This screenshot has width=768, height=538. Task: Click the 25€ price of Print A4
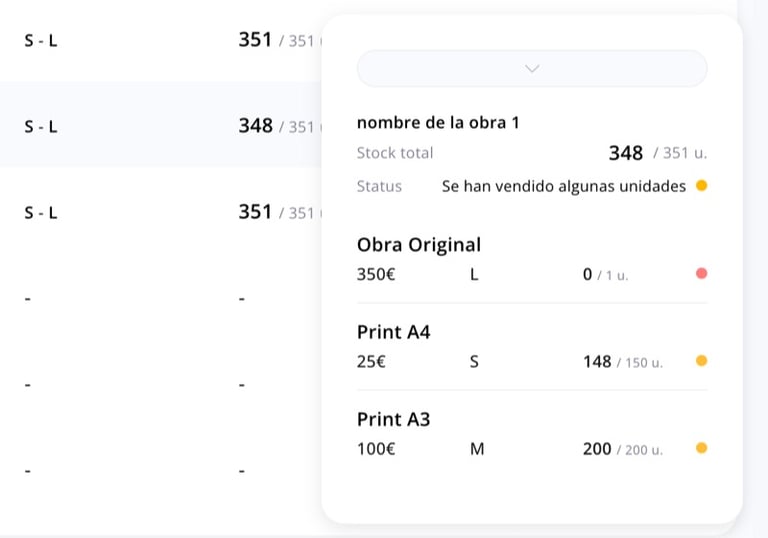coord(371,361)
